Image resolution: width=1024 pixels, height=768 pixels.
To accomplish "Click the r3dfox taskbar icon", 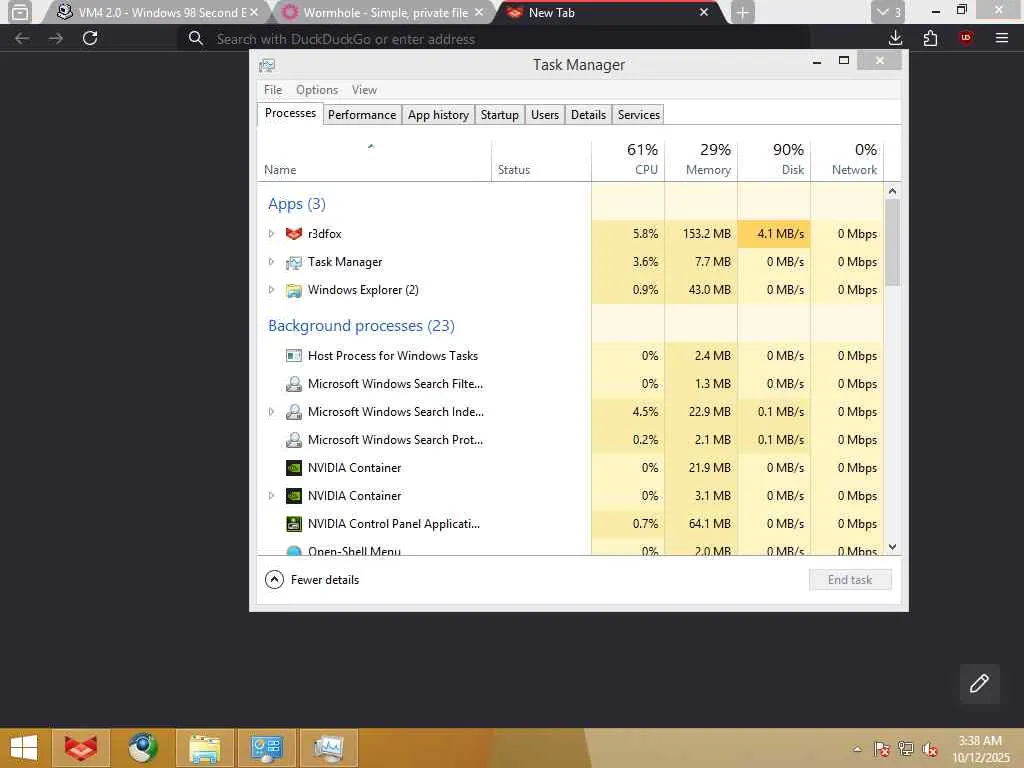I will (80, 748).
